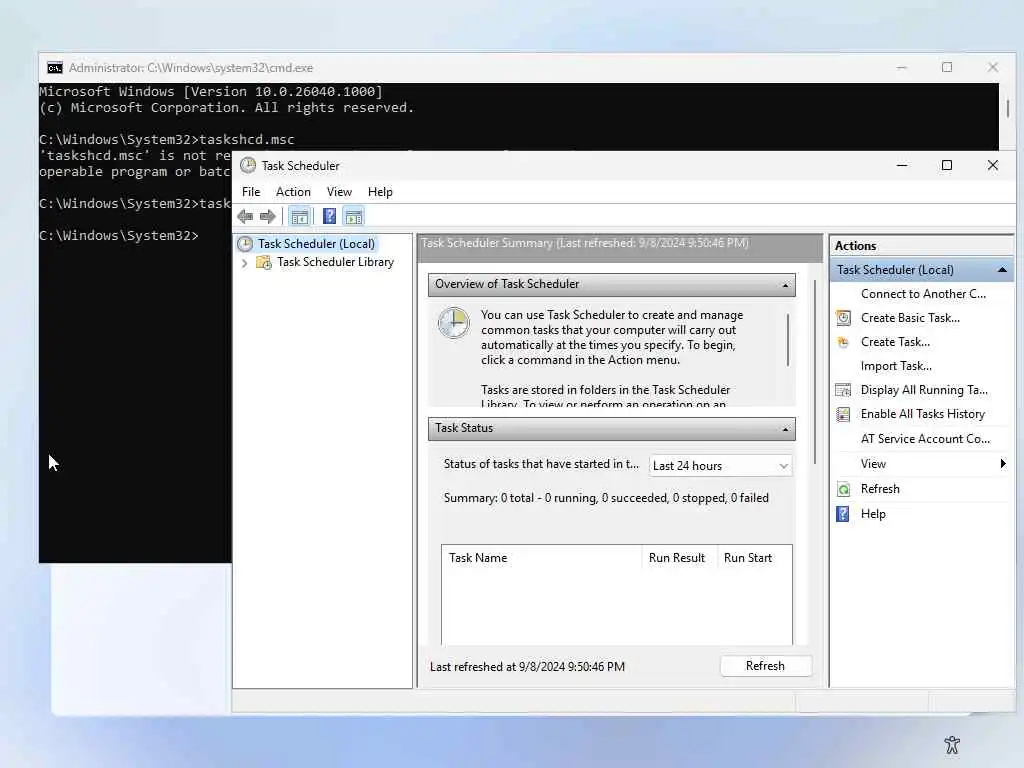Click the green Refresh icon in Actions
This screenshot has height=768, width=1024.
click(x=844, y=489)
